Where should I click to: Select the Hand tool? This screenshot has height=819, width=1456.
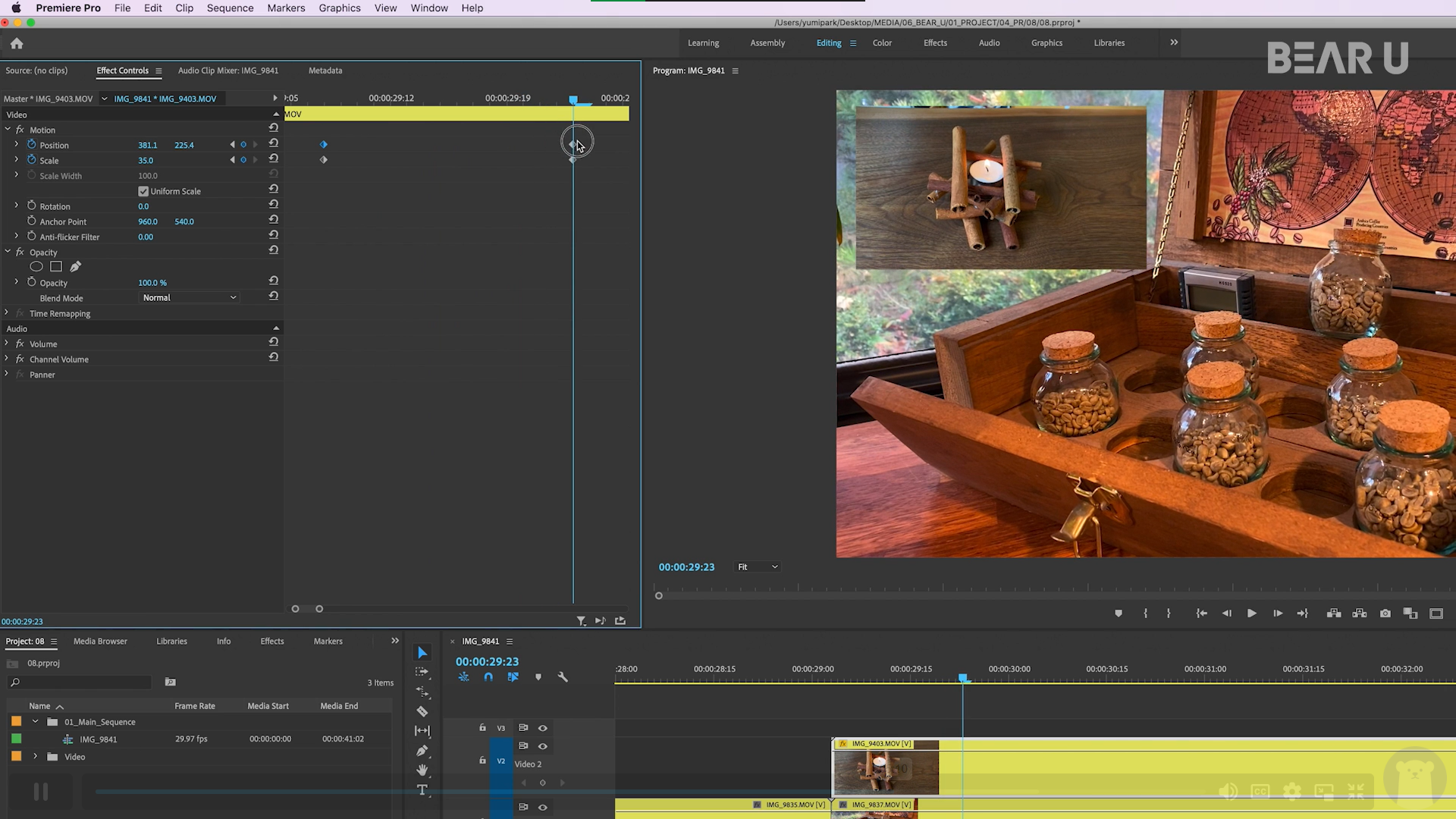pyautogui.click(x=422, y=770)
